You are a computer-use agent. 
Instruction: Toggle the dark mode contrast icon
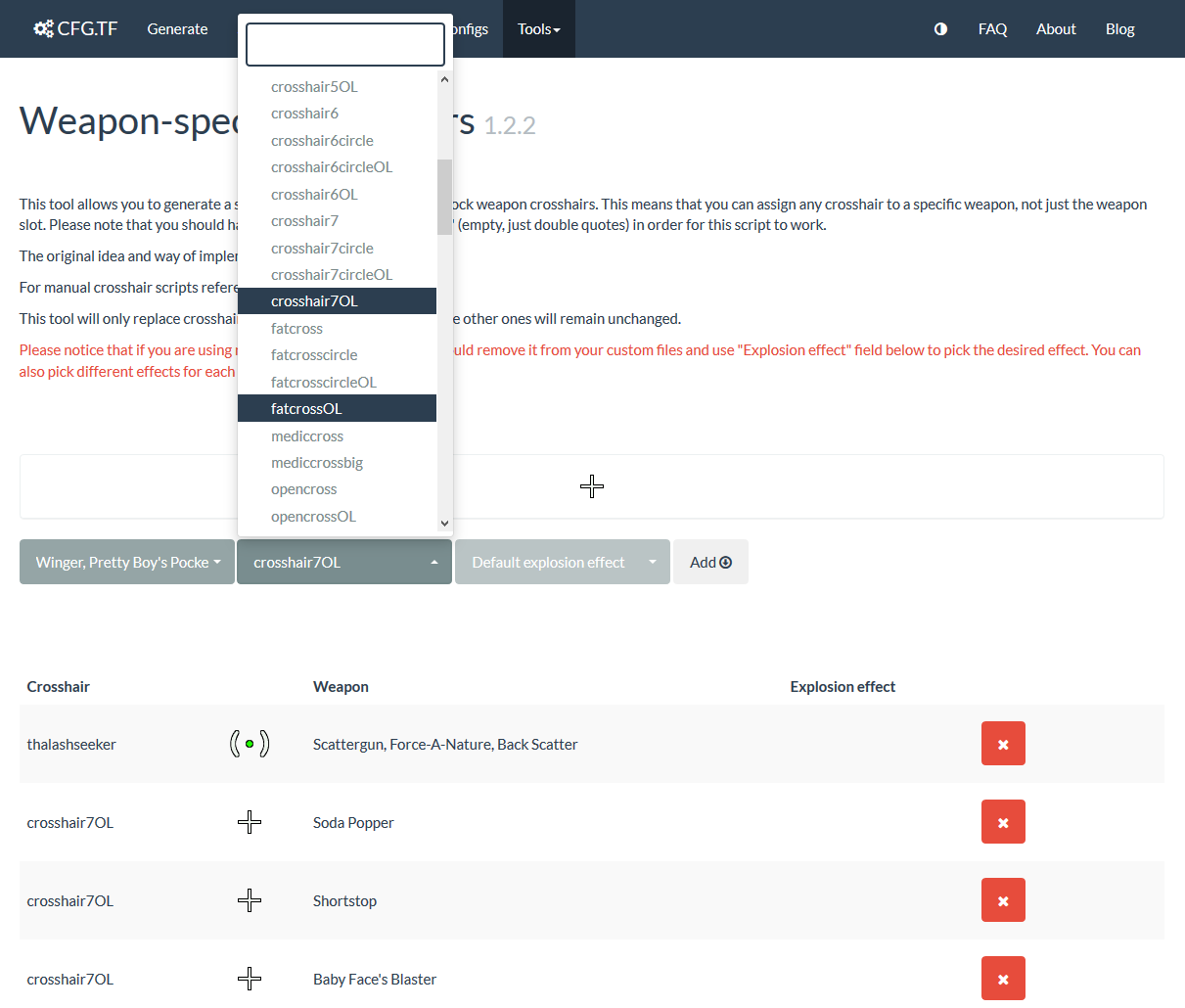pyautogui.click(x=940, y=28)
